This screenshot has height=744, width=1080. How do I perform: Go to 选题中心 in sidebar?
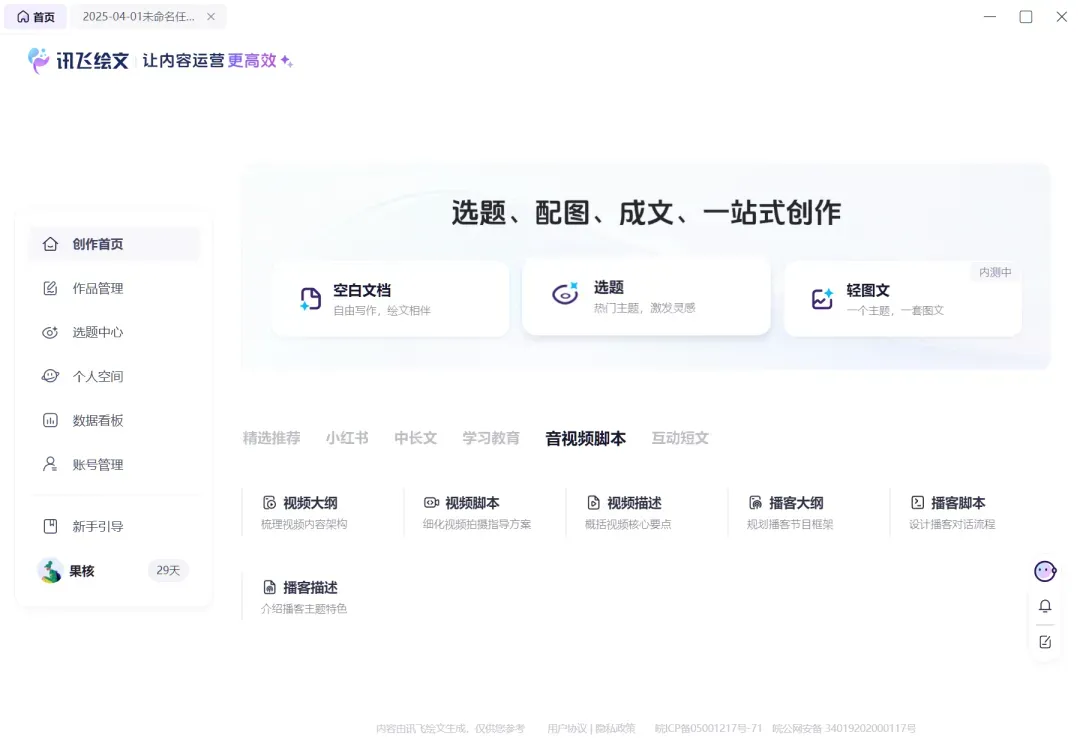coord(114,332)
